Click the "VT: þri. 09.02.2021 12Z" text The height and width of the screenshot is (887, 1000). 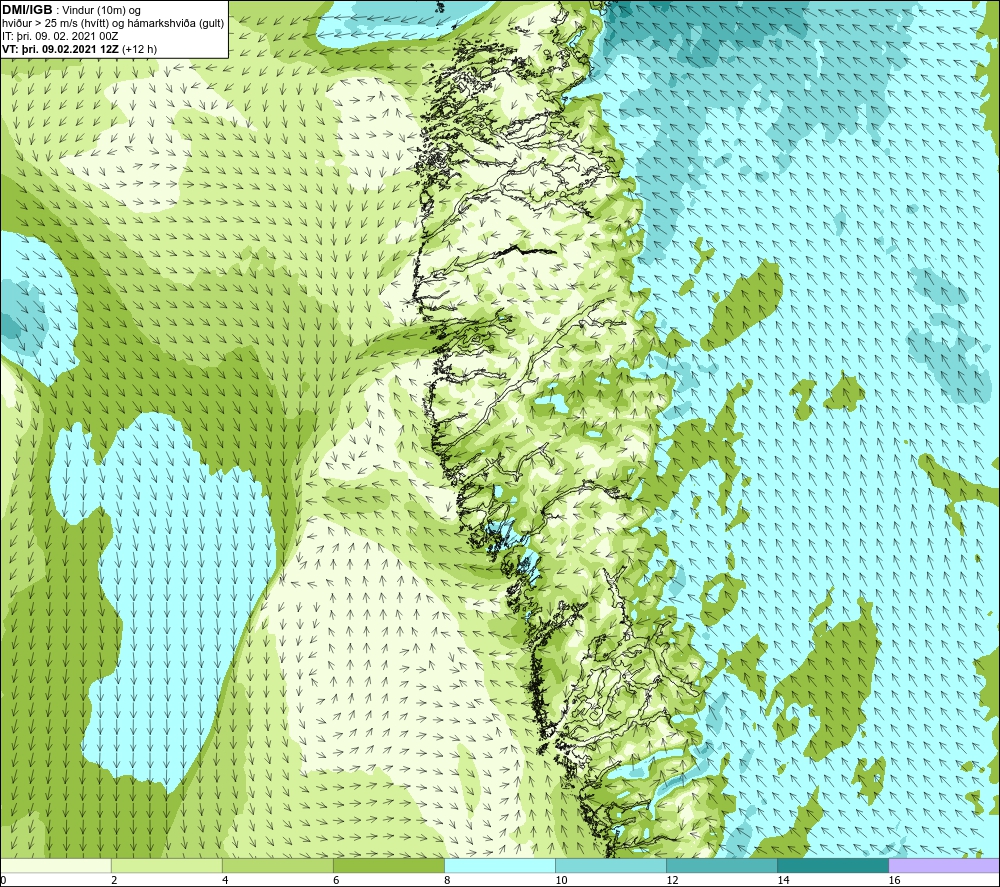tap(61, 49)
